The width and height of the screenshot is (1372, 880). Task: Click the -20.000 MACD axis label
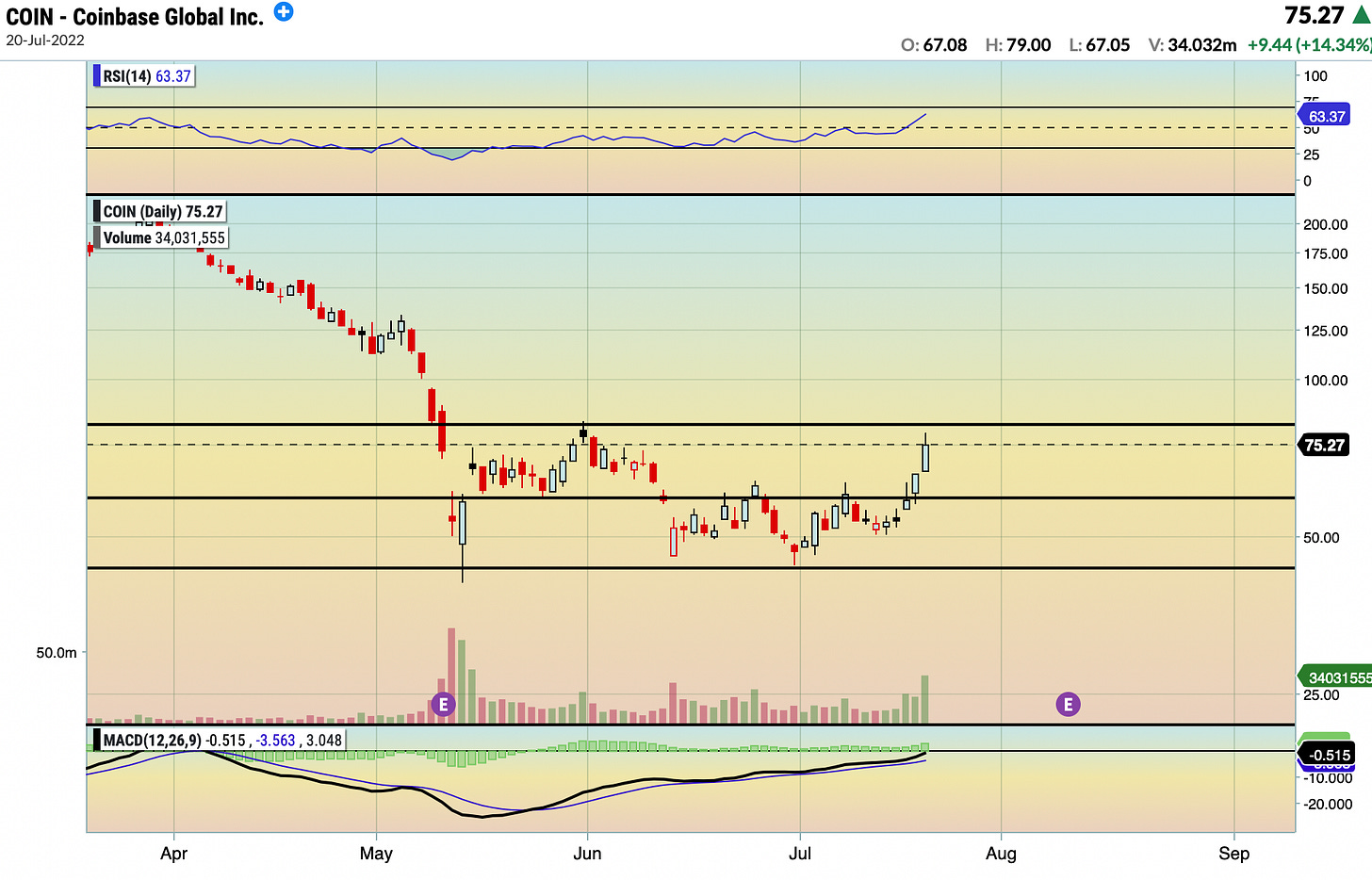click(1329, 804)
